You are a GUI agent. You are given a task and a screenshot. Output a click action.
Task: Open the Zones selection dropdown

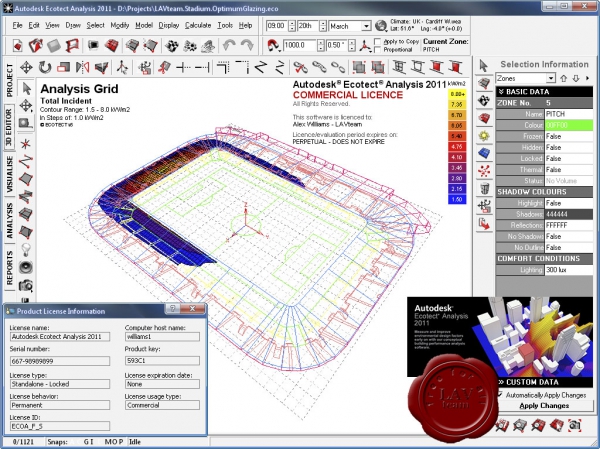(551, 78)
